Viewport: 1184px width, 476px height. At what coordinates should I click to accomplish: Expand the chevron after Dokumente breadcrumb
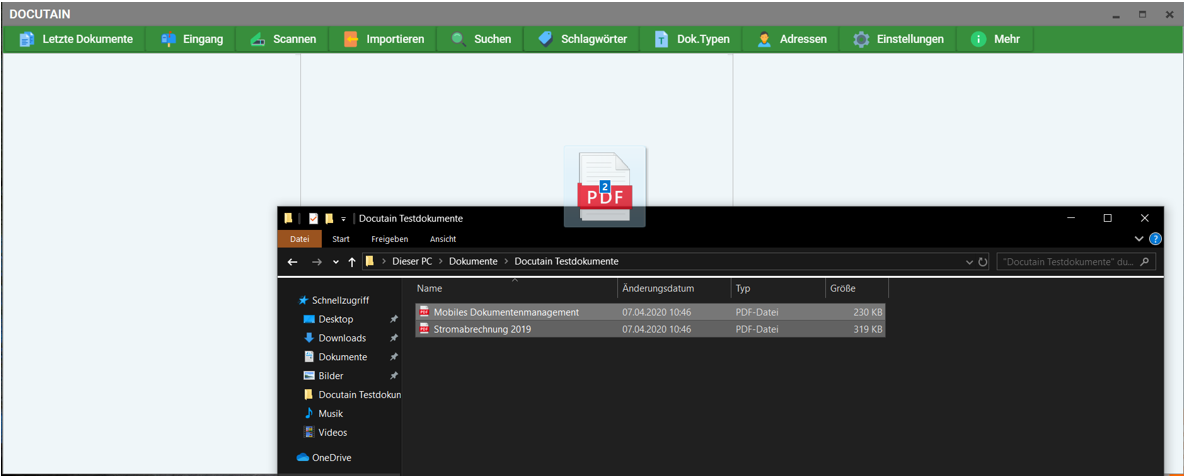(x=506, y=261)
